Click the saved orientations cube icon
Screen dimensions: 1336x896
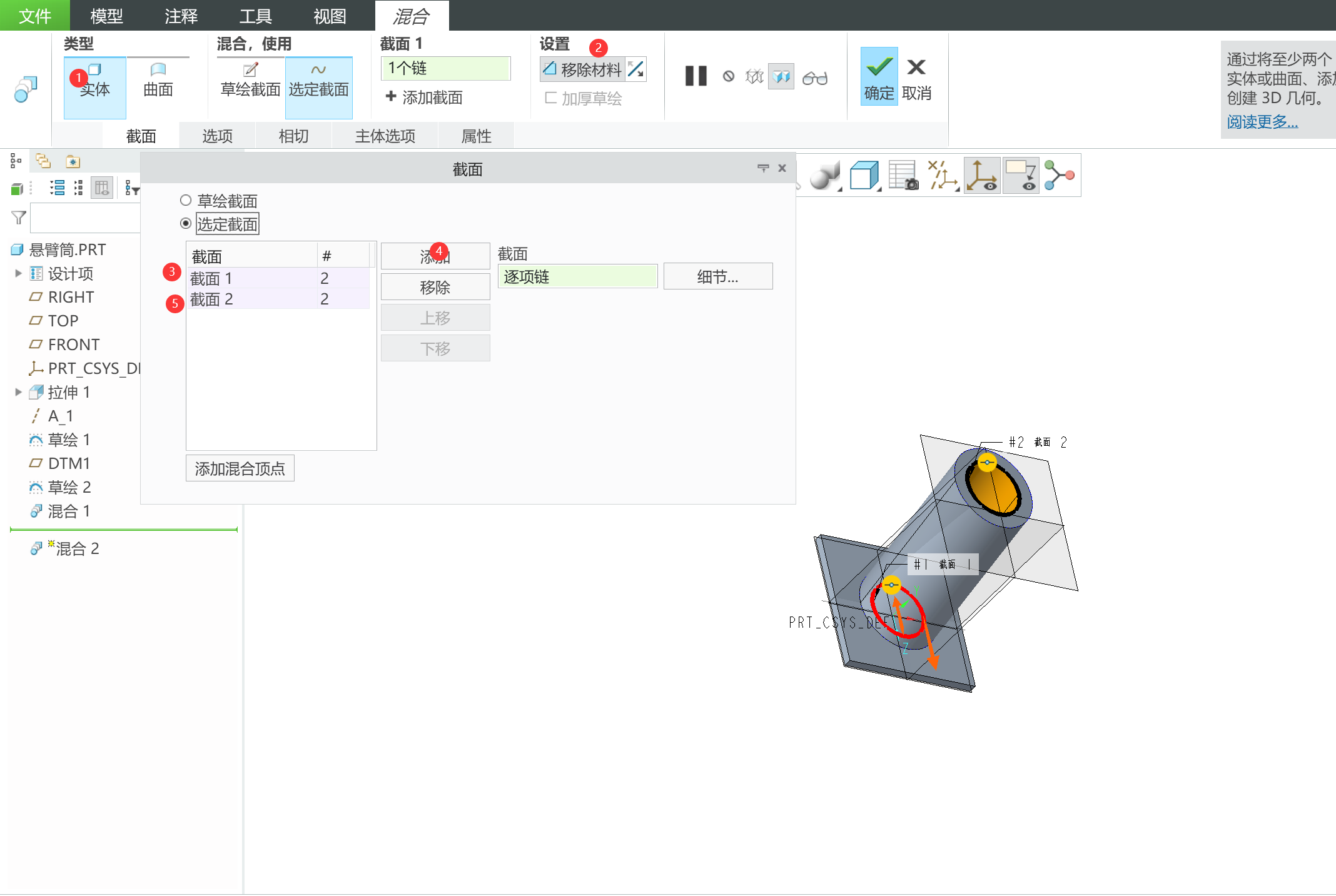(x=864, y=176)
